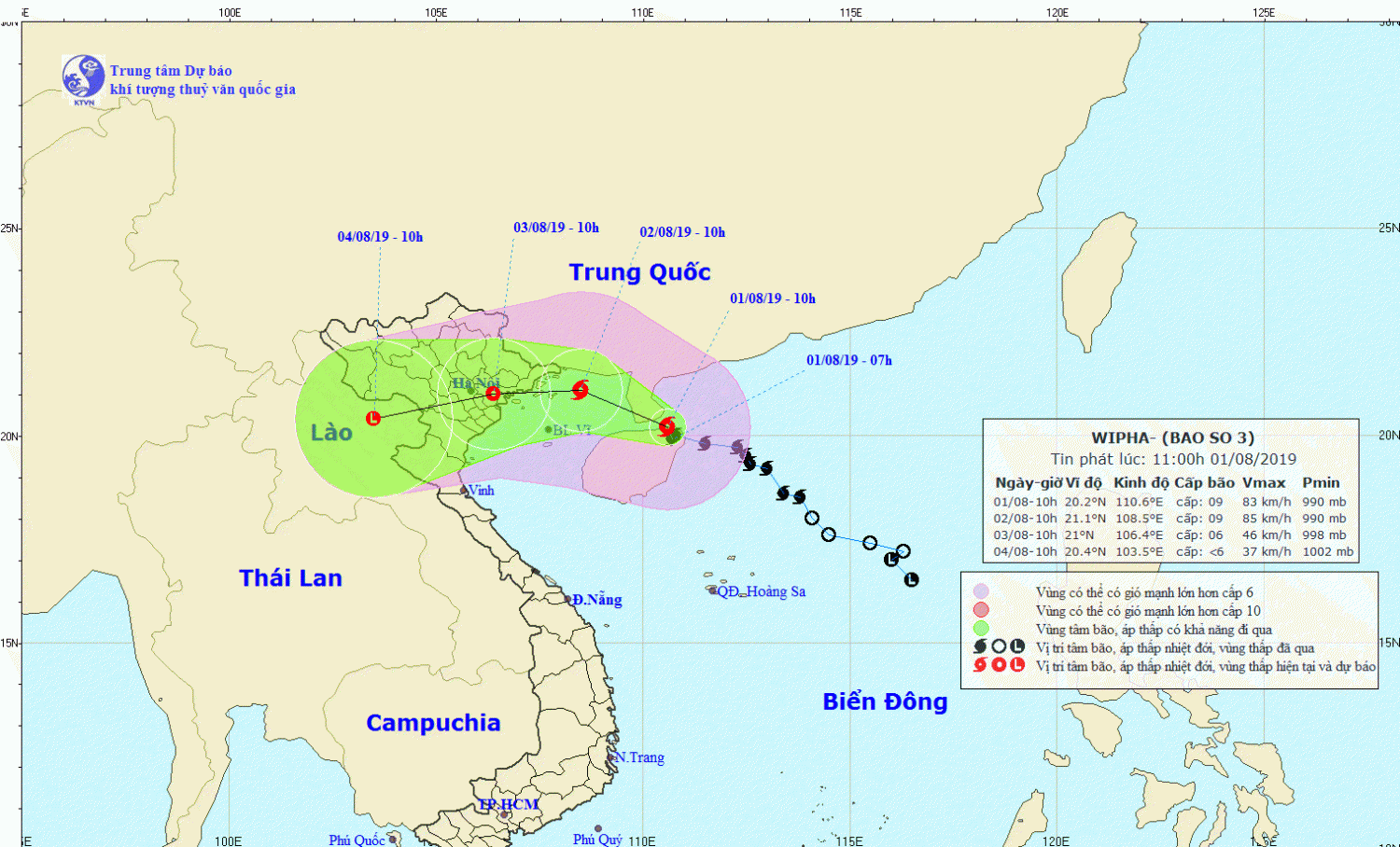Click the city dot beside Phú Quốc
This screenshot has width=1400, height=847.
pos(393,840)
